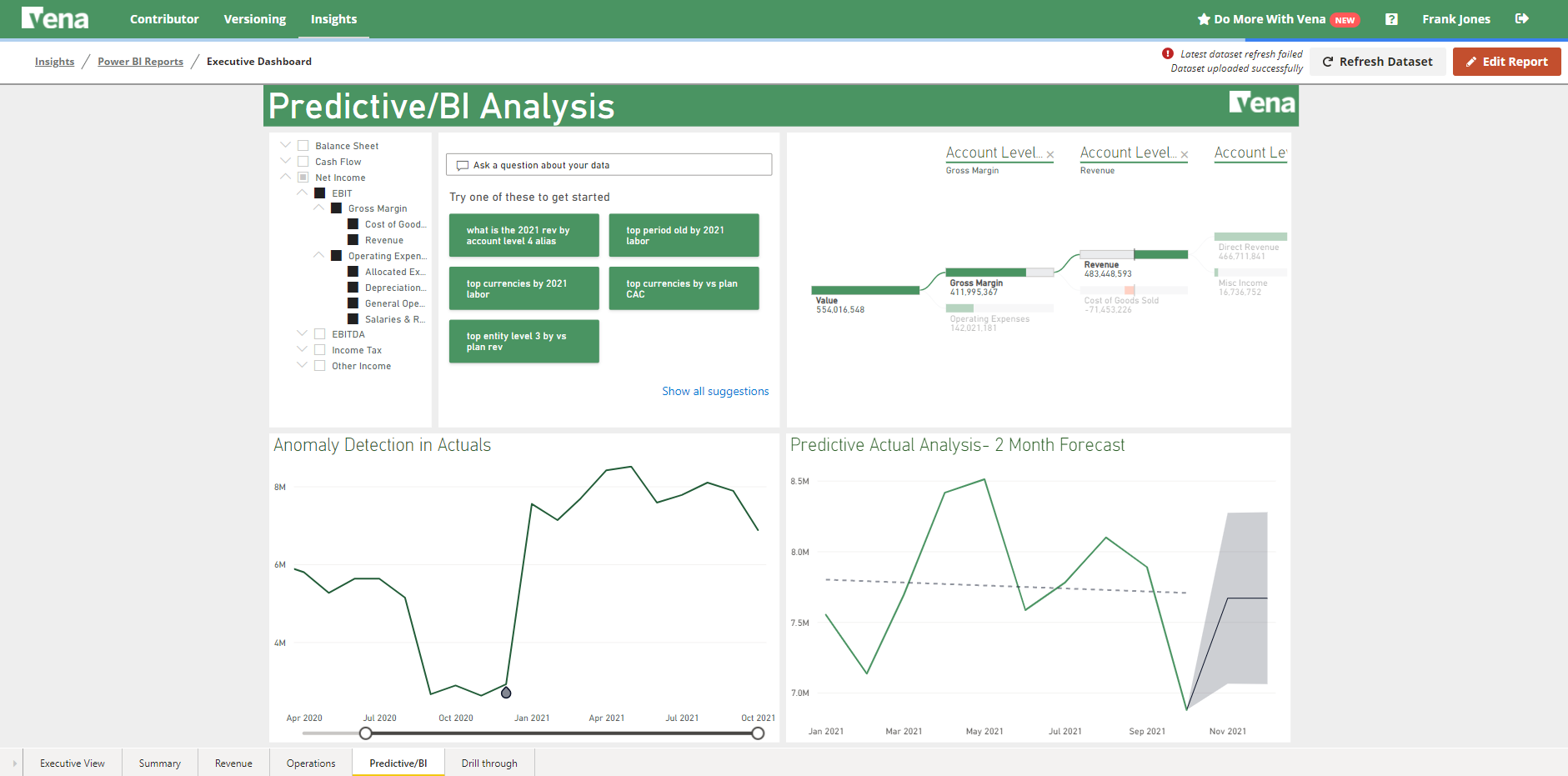Screen dimensions: 1568x776
Task: Close the Gross Margin account level chip
Action: click(1050, 155)
